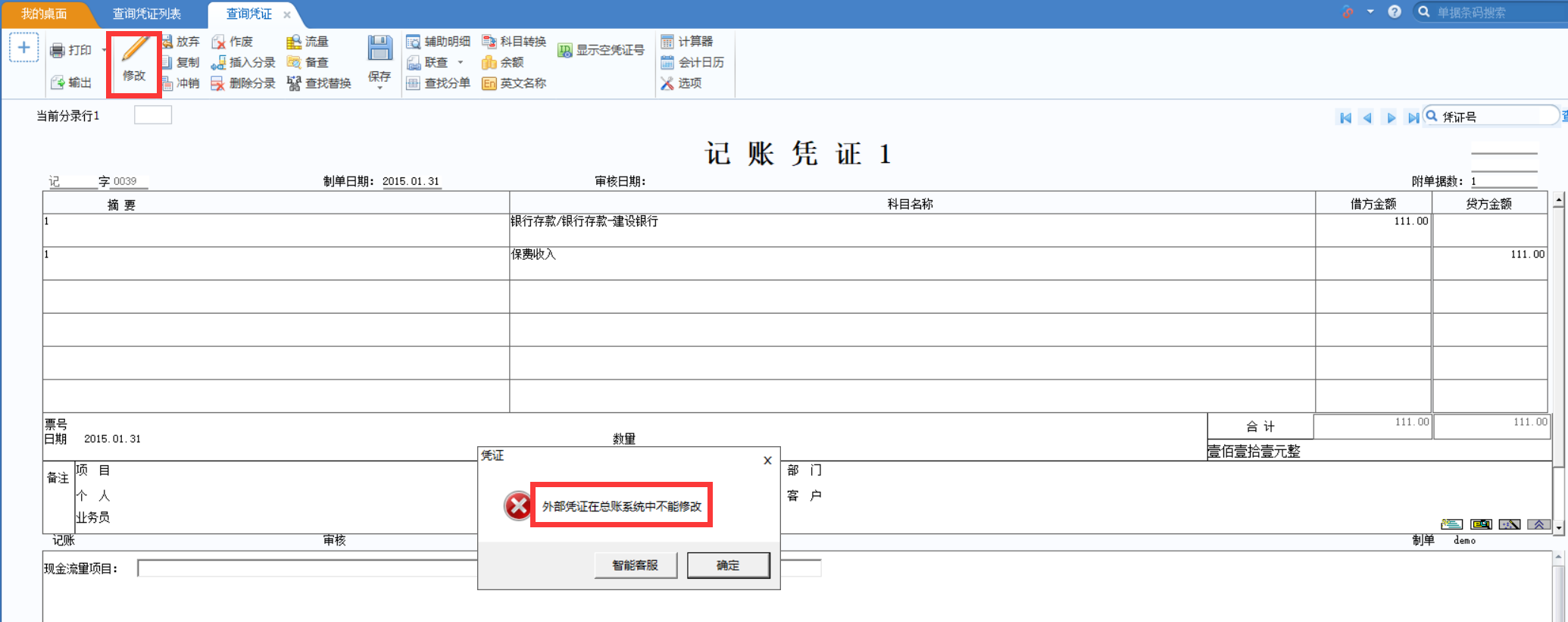Viewport: 1568px width, 622px height.
Task: Click the 显示空凭证号 toolbar button
Action: click(601, 51)
